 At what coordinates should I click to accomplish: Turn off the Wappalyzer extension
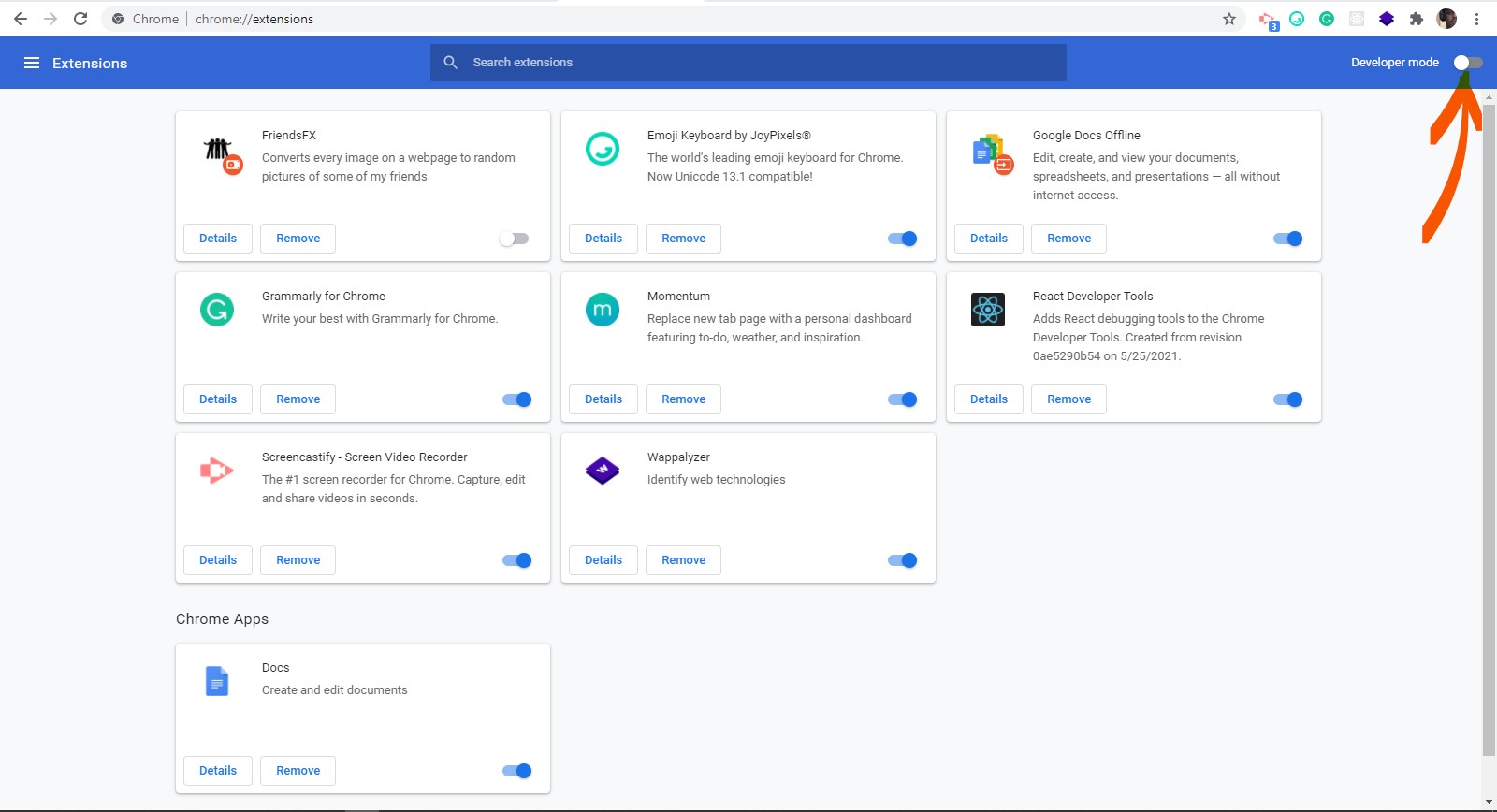(903, 560)
